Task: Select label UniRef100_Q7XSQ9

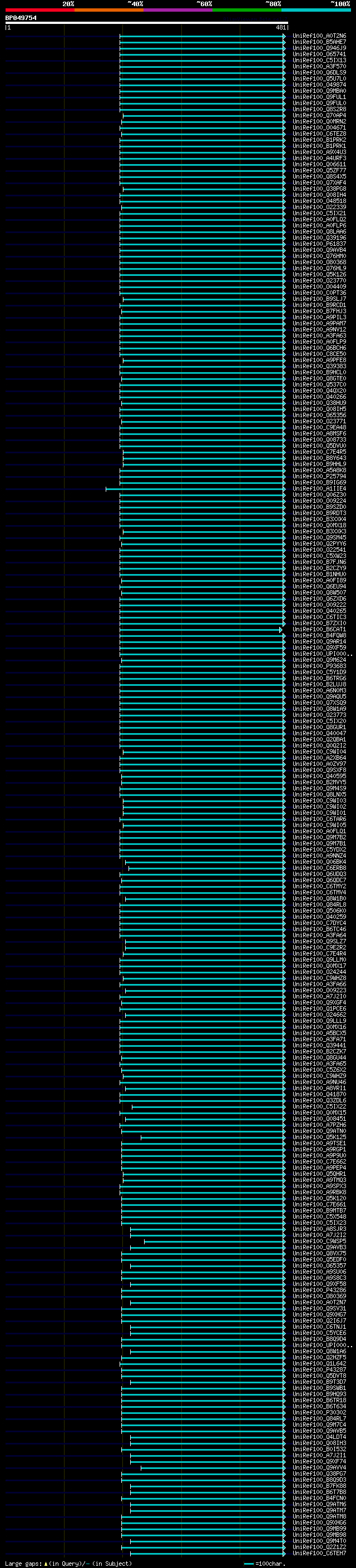Action: pos(319,703)
